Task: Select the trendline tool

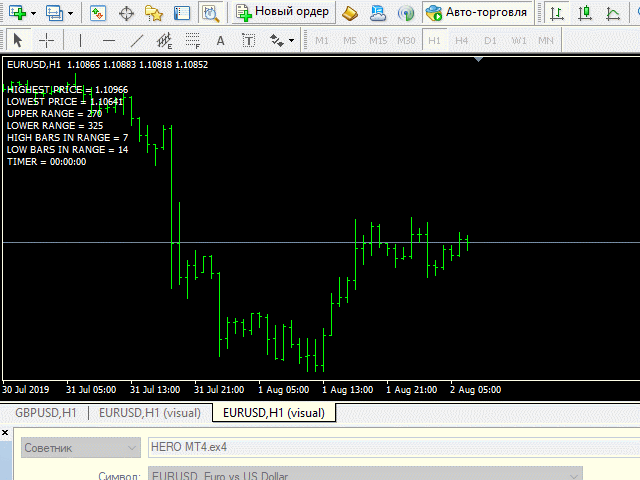Action: (x=137, y=40)
